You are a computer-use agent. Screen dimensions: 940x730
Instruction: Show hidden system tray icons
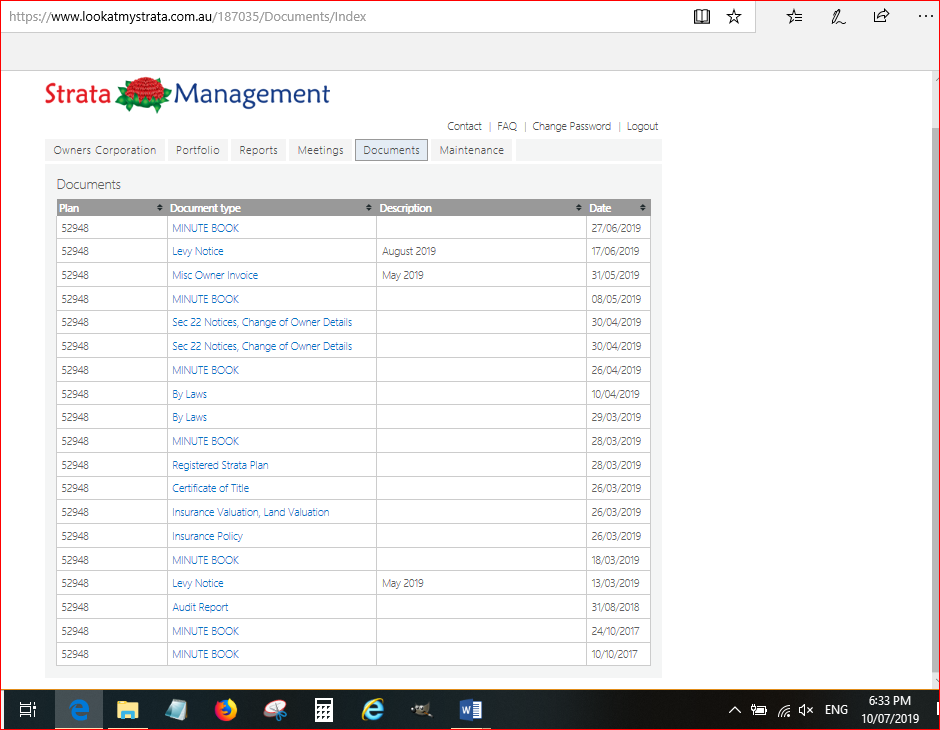(734, 710)
